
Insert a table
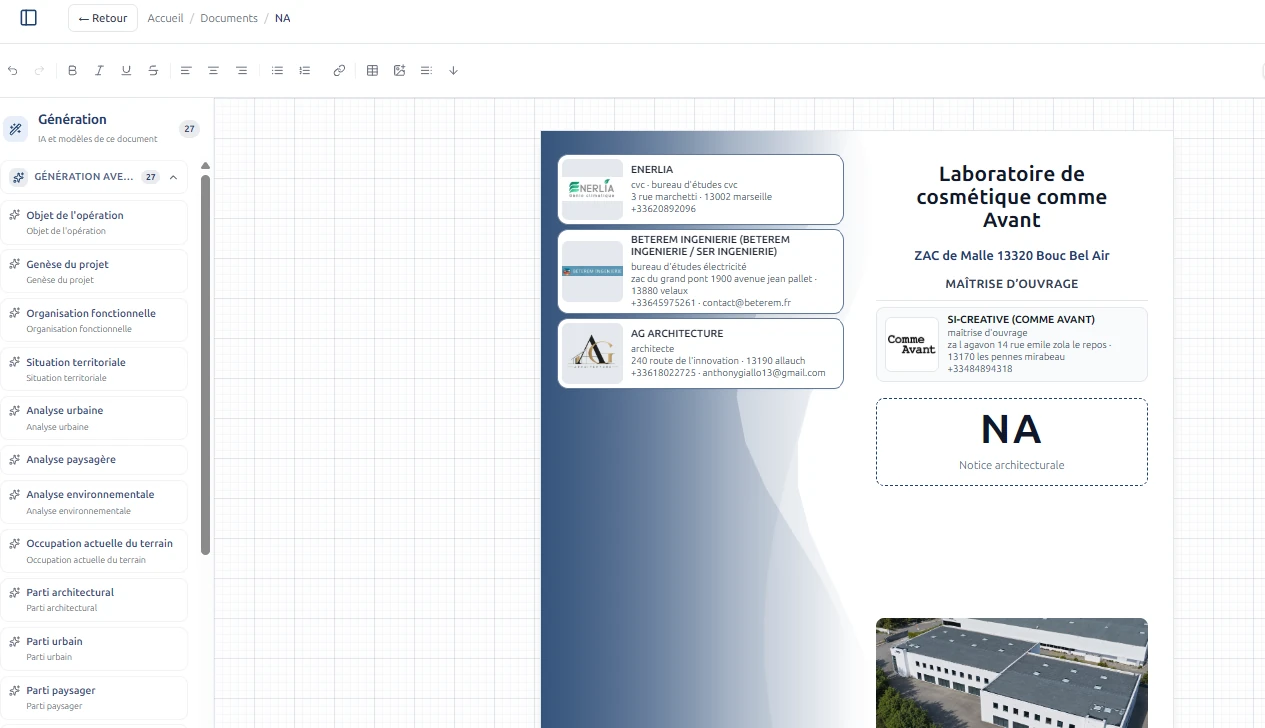point(372,71)
